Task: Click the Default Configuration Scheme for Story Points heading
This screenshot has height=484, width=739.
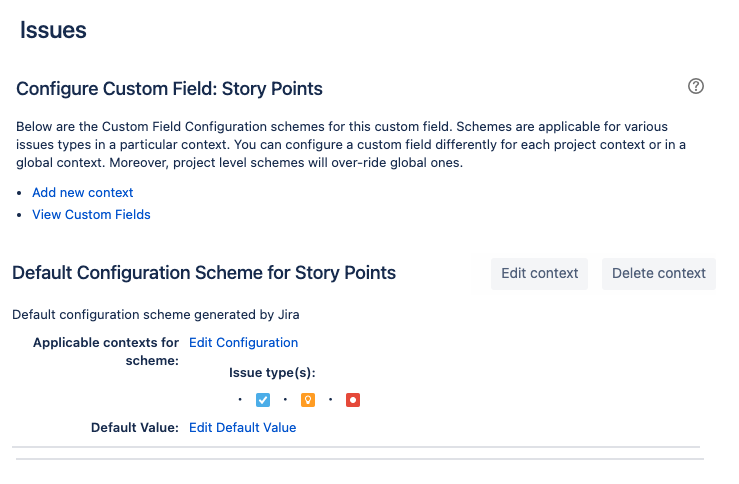Action: pyautogui.click(x=204, y=272)
